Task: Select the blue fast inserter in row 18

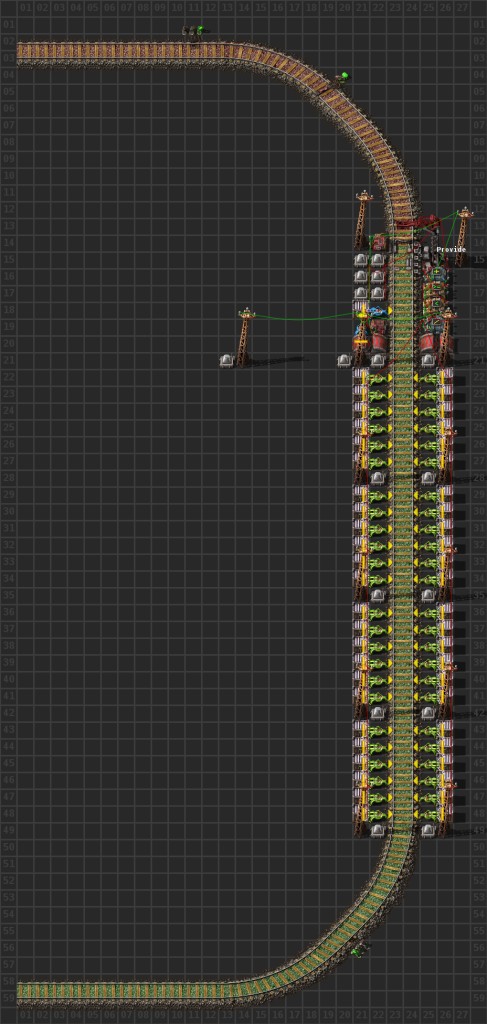Action: 377,312
